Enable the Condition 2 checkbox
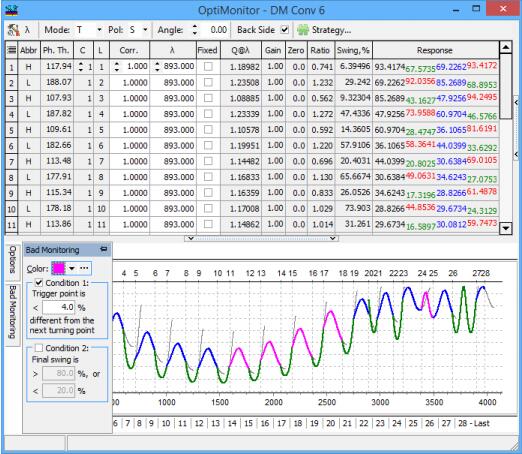The image size is (522, 454). pyautogui.click(x=39, y=348)
